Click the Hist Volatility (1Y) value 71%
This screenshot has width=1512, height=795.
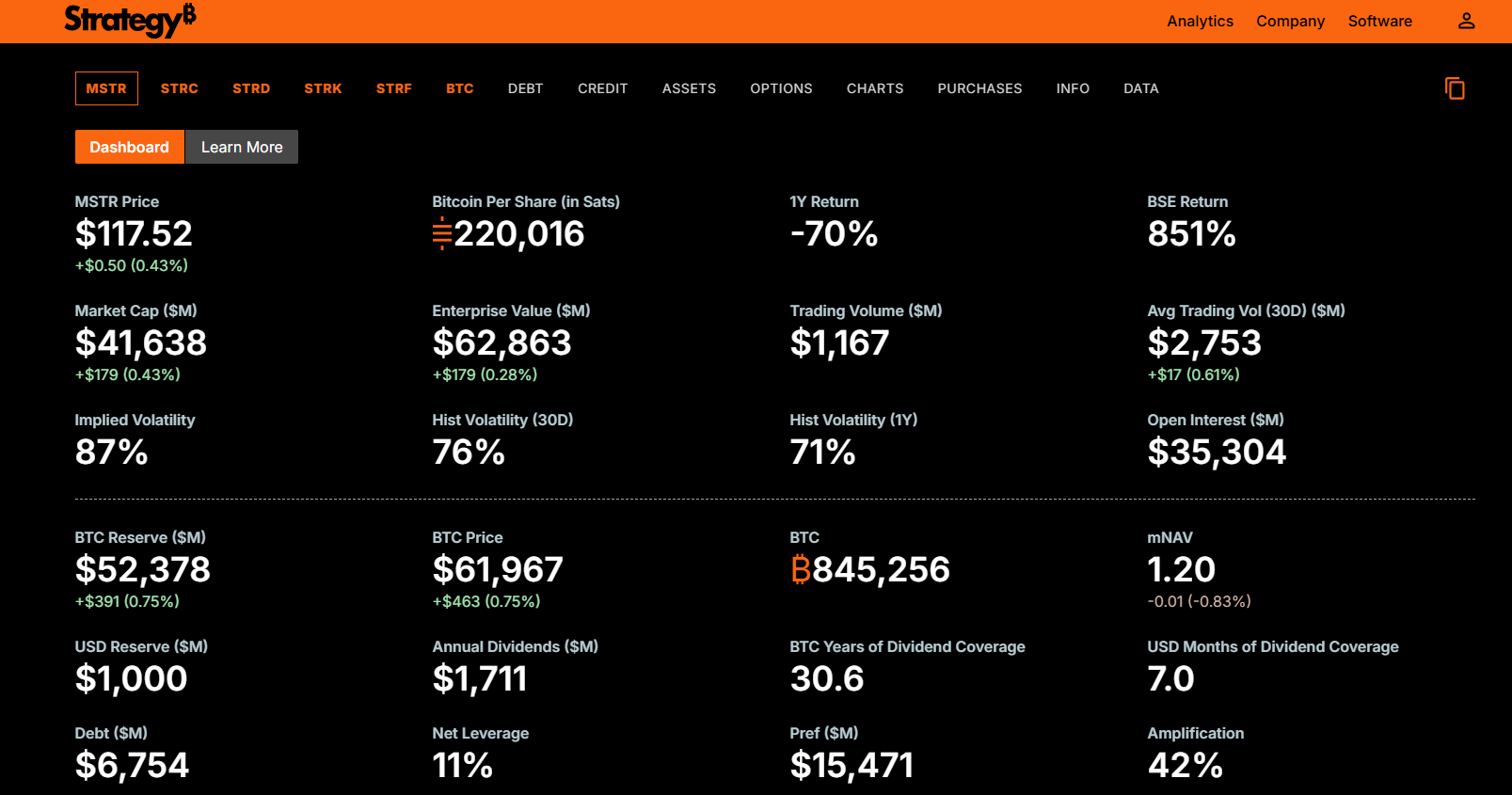point(822,452)
